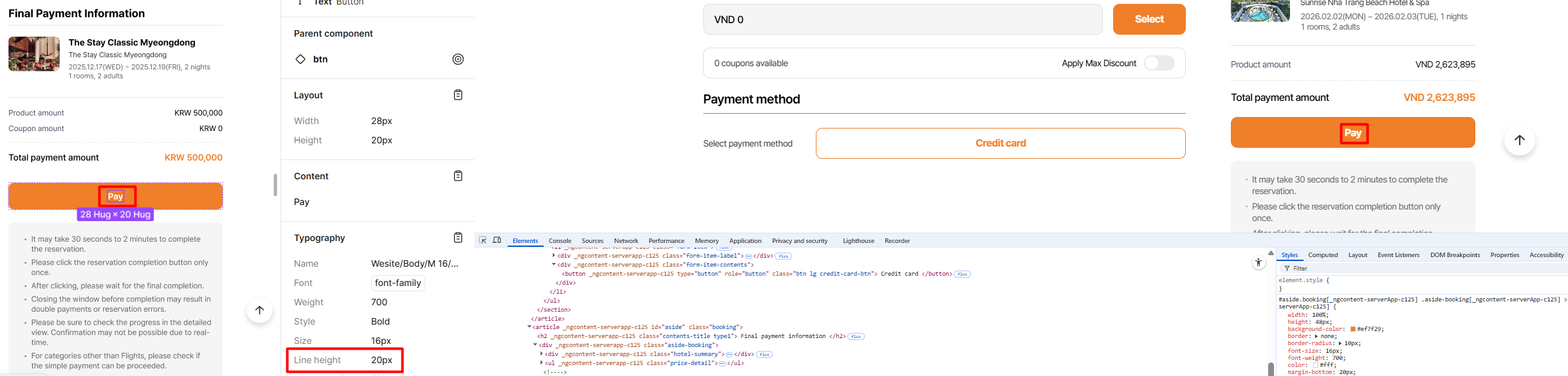The image size is (1568, 376).
Task: Choose the Credit card payment method
Action: pos(1001,143)
